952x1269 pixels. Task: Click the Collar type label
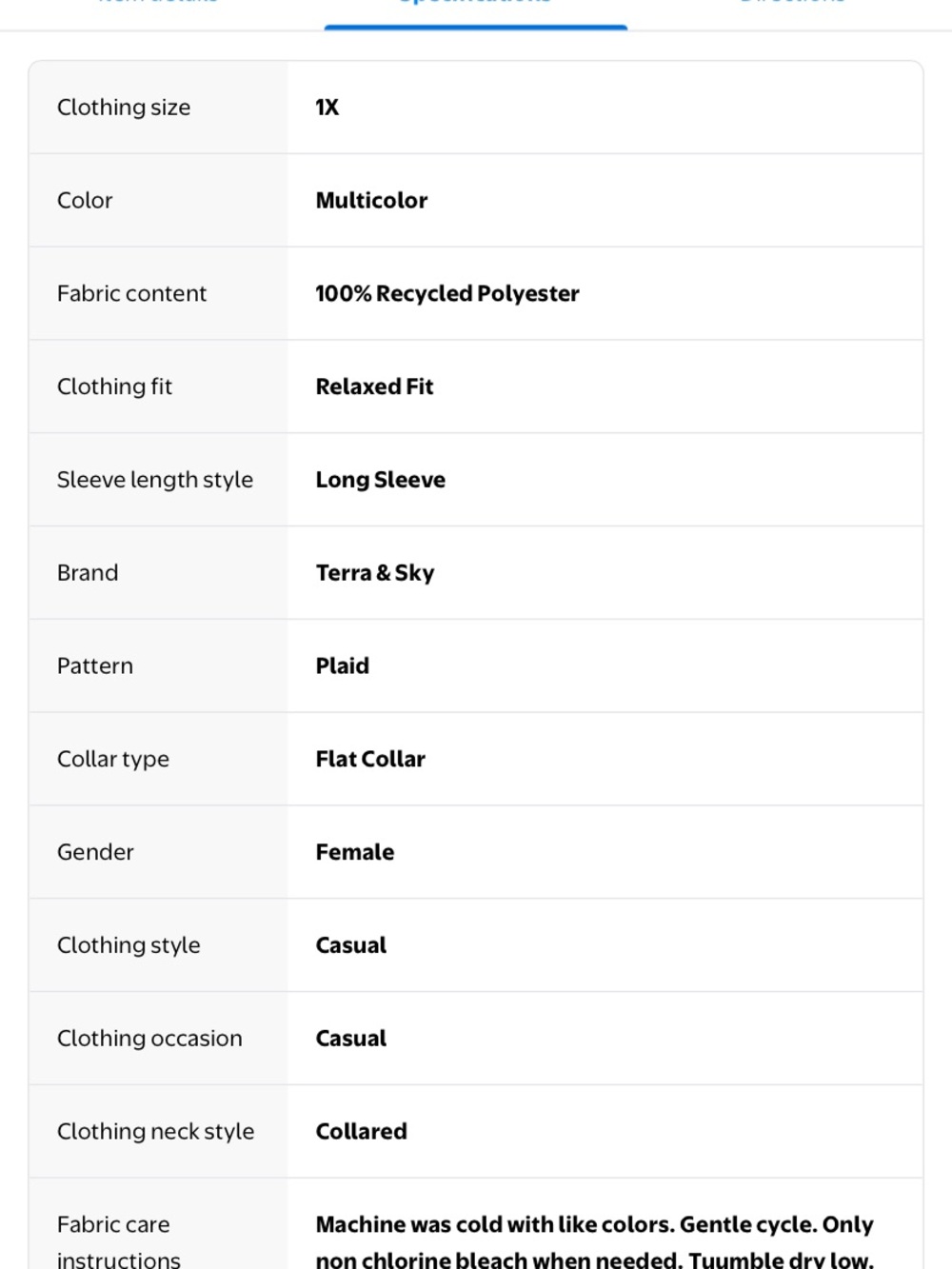click(x=113, y=760)
